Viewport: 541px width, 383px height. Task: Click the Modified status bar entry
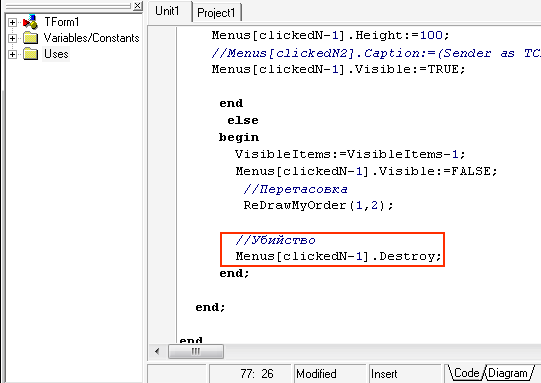click(x=329, y=374)
